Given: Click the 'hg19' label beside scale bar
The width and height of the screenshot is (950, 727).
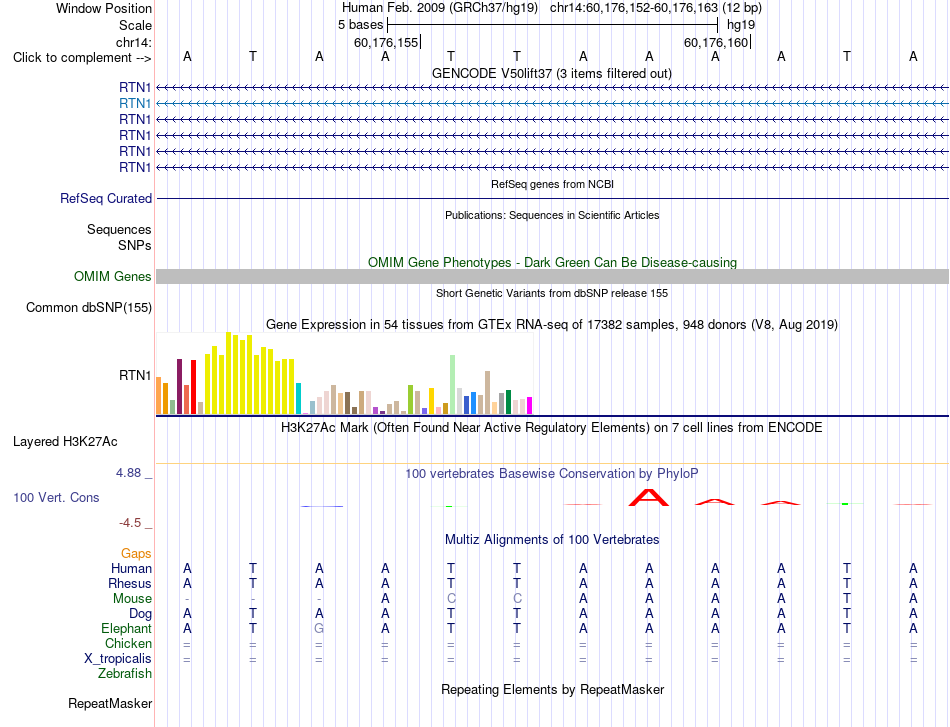Looking at the screenshot, I should 741,25.
